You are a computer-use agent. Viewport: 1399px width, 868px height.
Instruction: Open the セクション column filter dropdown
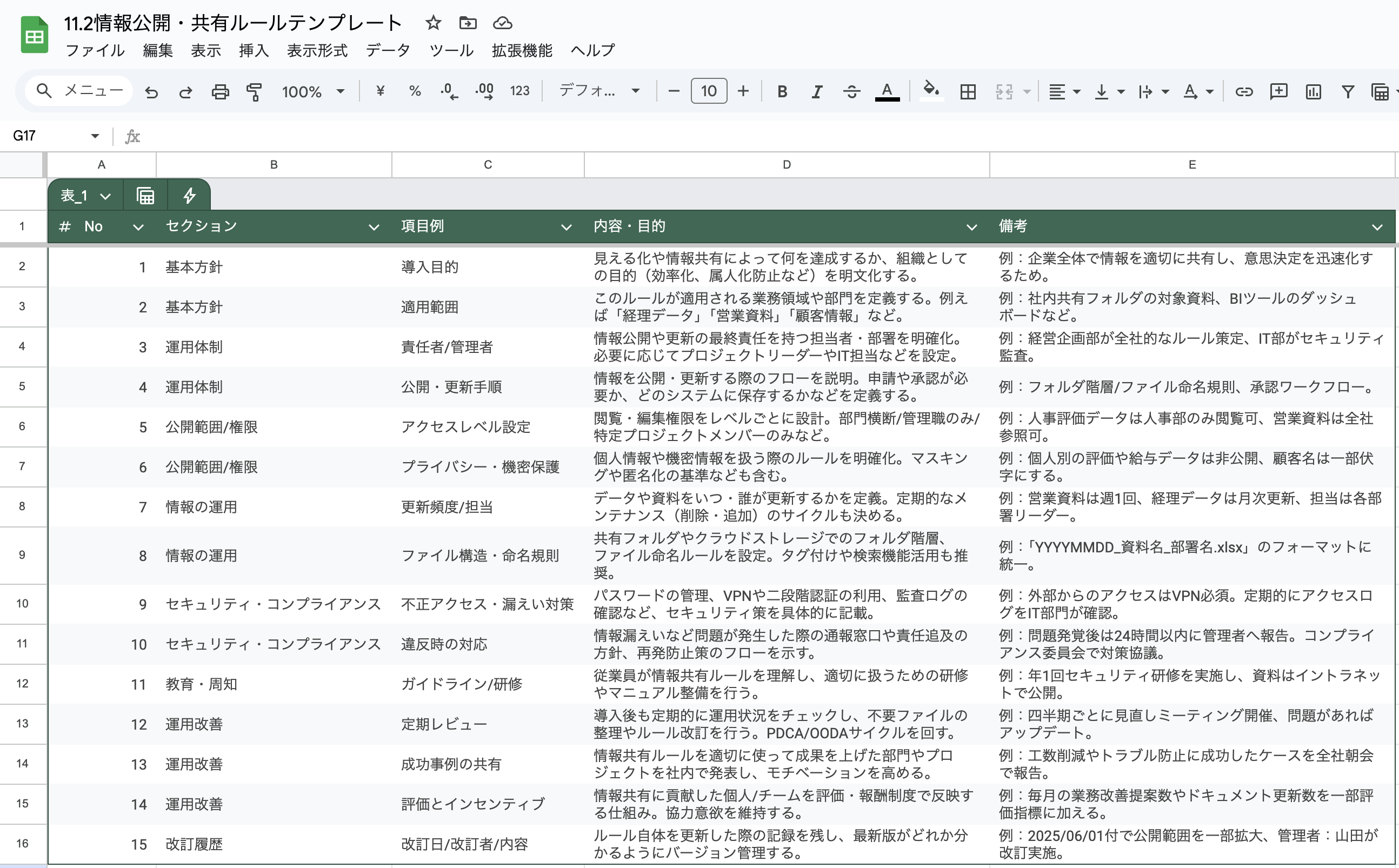[x=374, y=226]
